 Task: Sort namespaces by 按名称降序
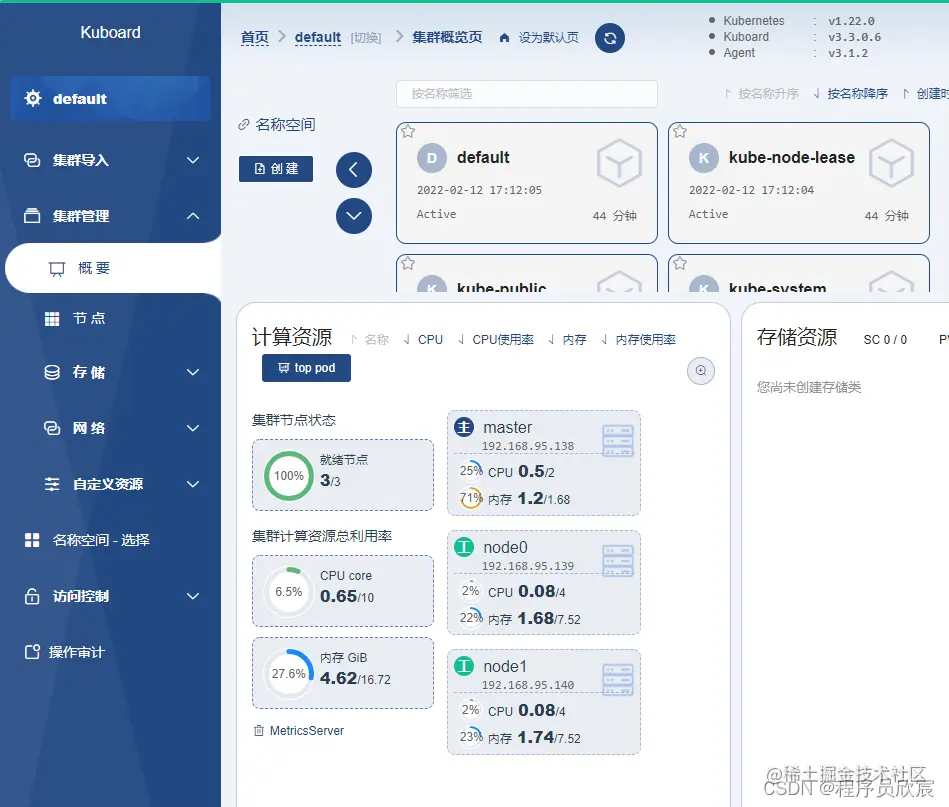click(x=851, y=93)
